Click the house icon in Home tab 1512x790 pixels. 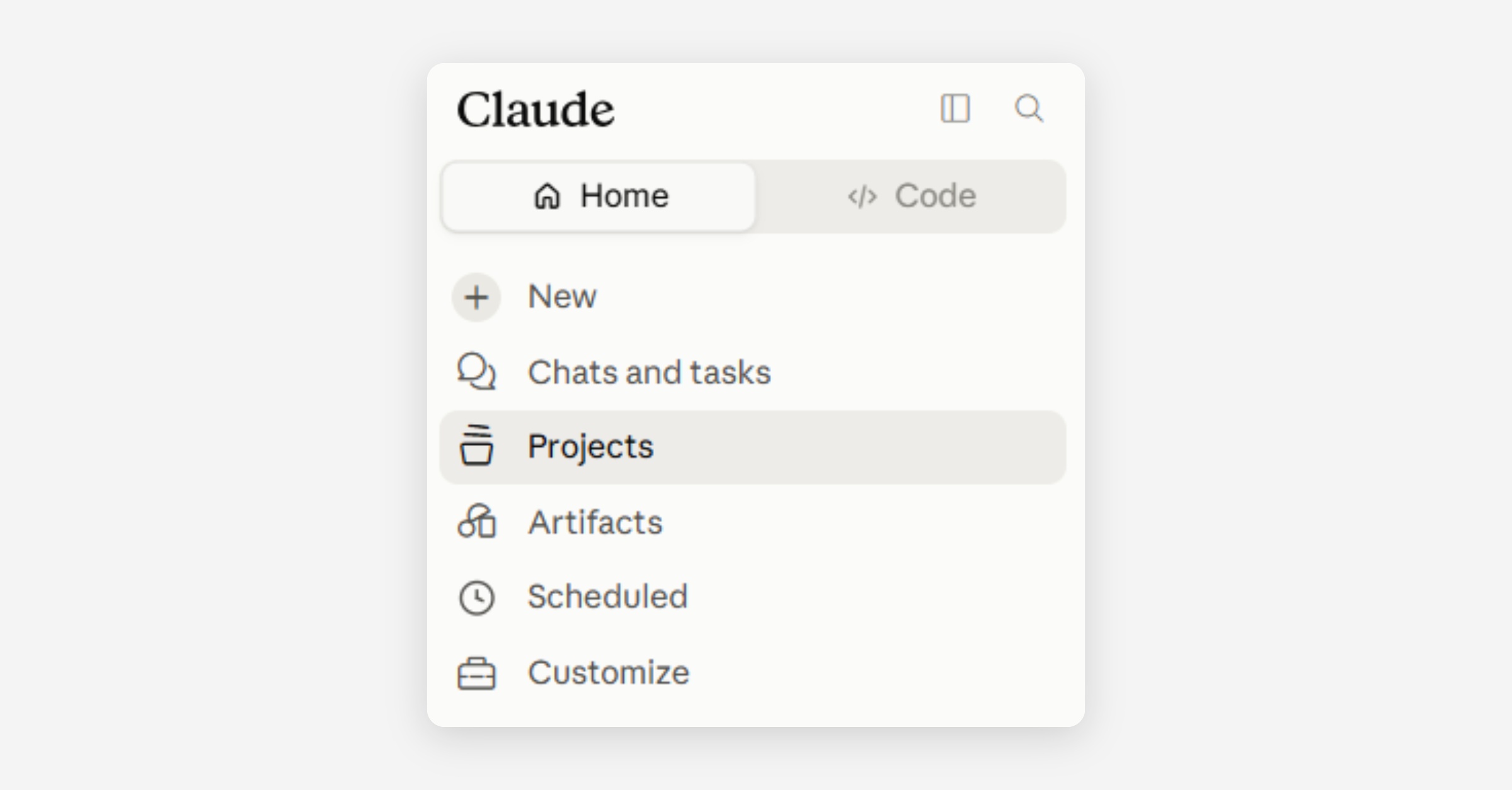[547, 196]
